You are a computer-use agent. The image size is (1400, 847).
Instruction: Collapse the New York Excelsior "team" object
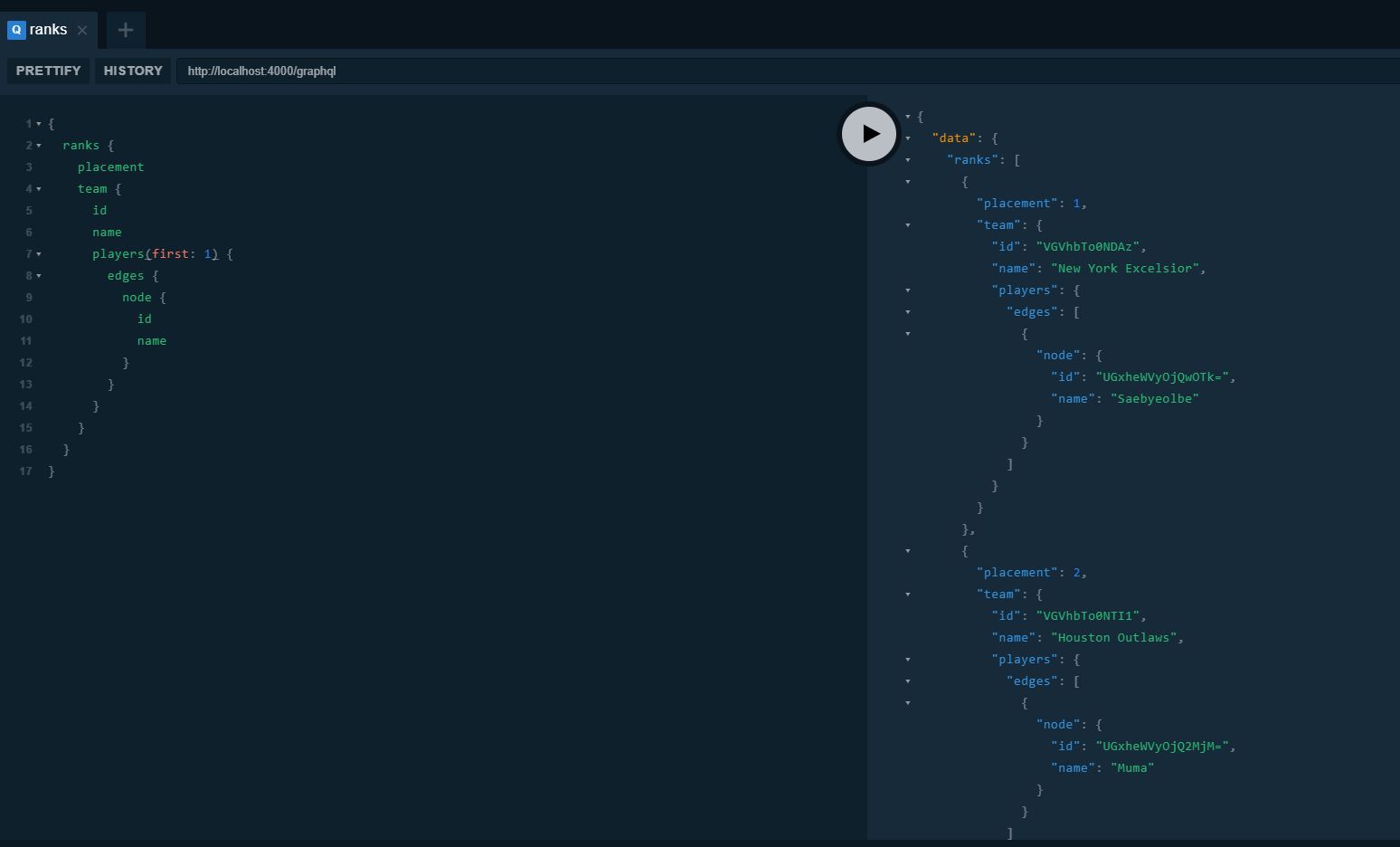pos(908,225)
